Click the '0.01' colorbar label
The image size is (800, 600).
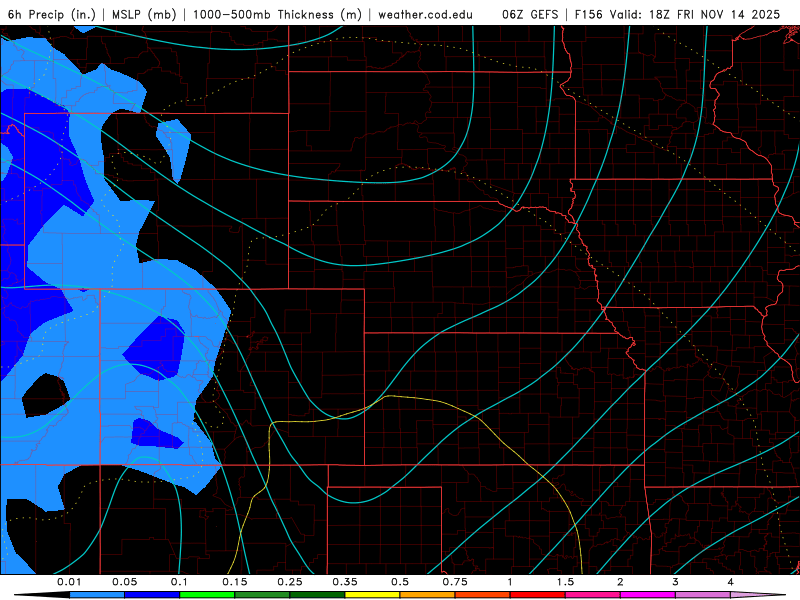(x=69, y=582)
